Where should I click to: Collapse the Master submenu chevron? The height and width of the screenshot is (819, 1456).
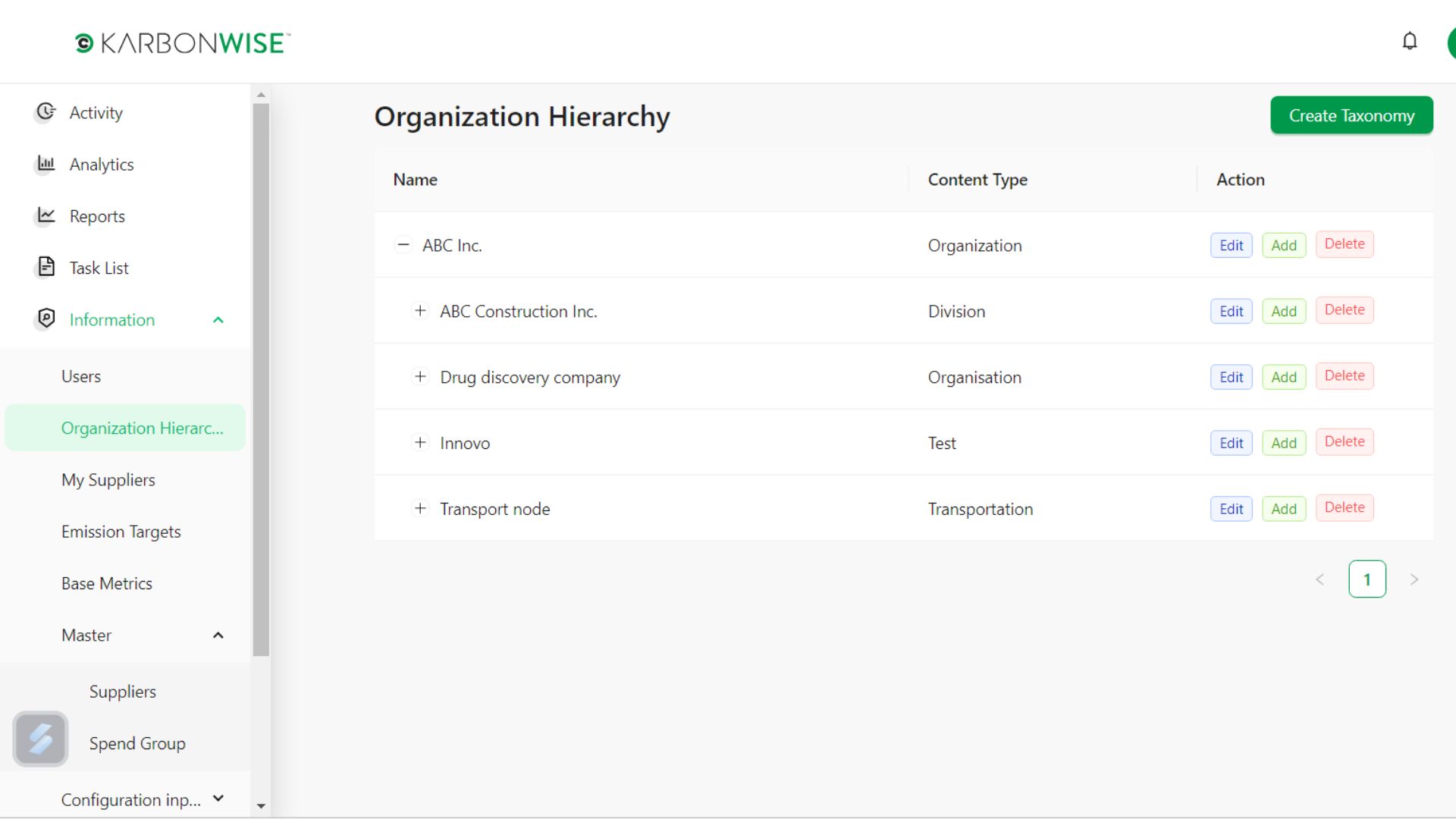[x=218, y=635]
